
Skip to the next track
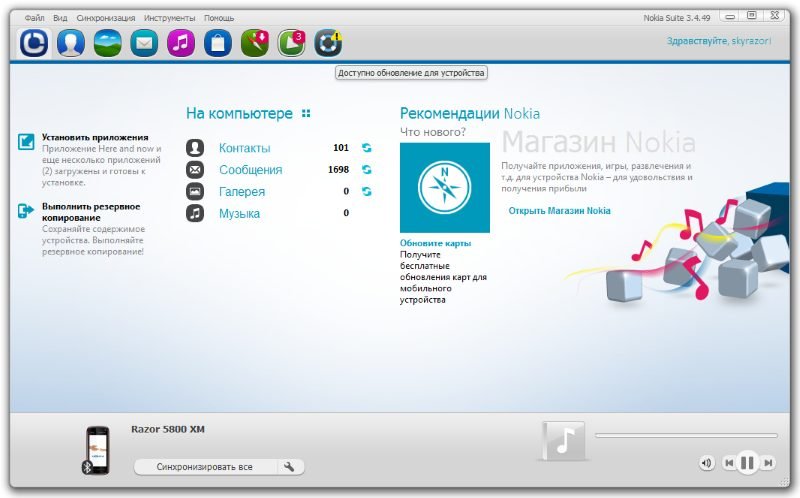pos(768,463)
